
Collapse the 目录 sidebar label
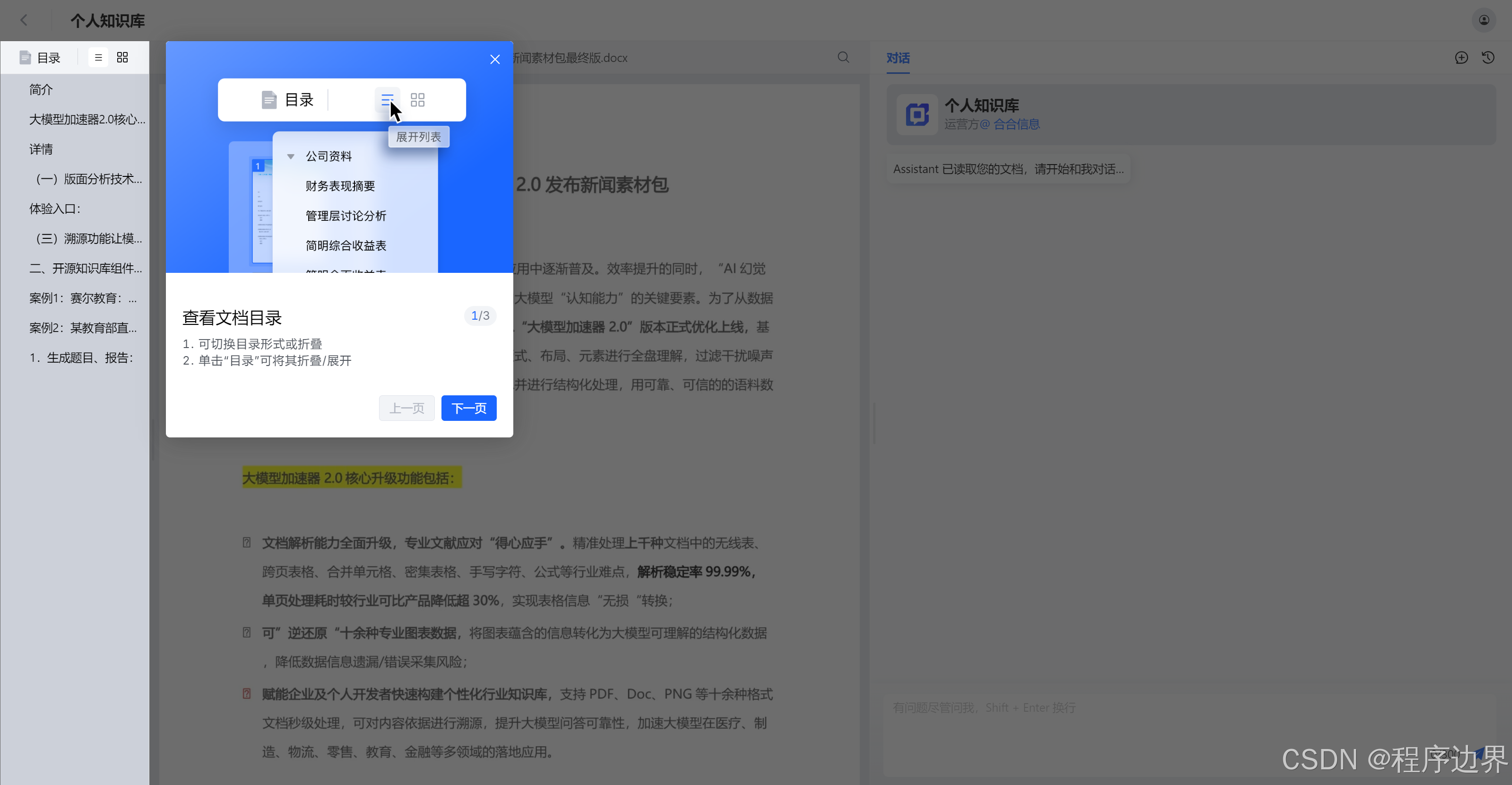pyautogui.click(x=48, y=58)
